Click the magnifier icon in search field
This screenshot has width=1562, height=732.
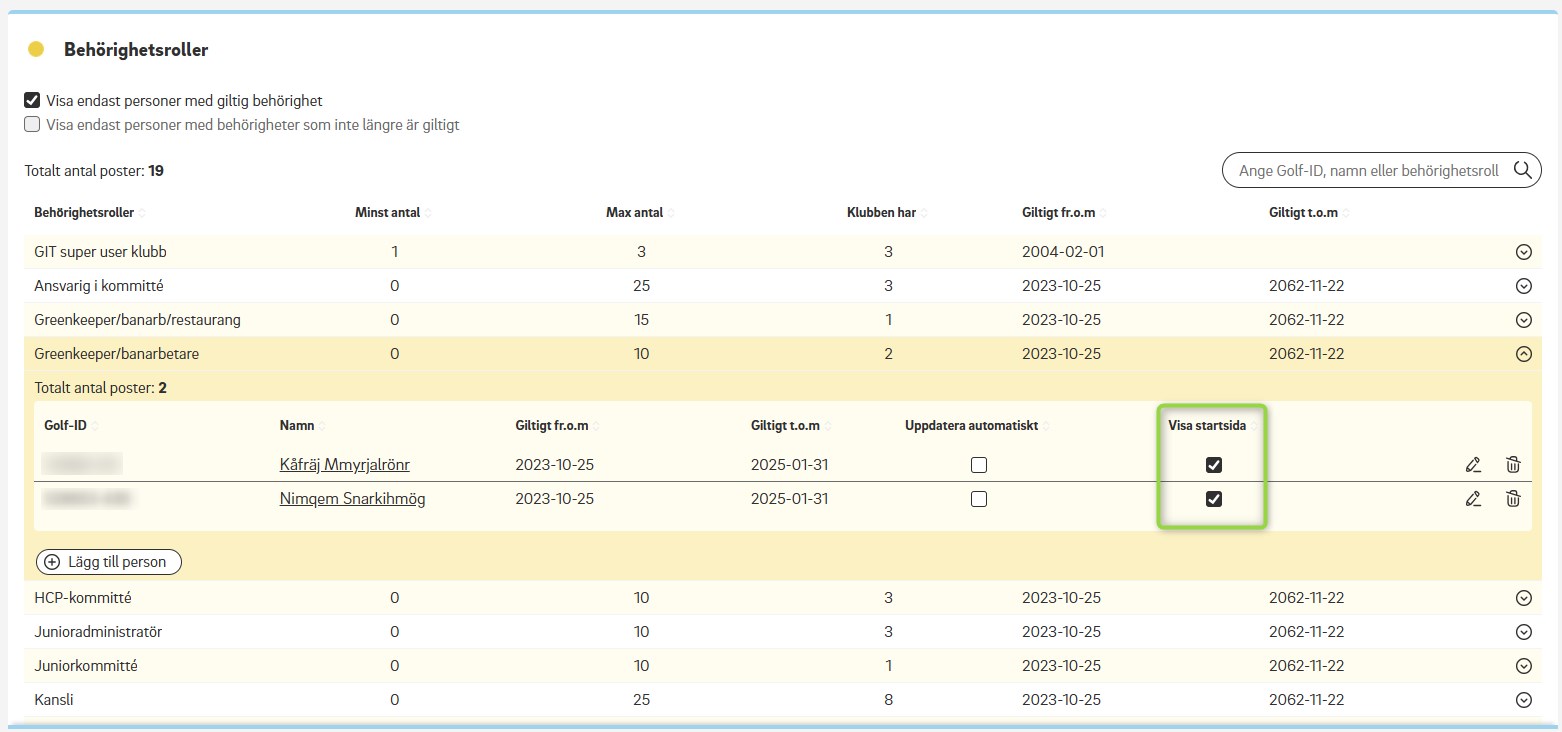tap(1522, 170)
